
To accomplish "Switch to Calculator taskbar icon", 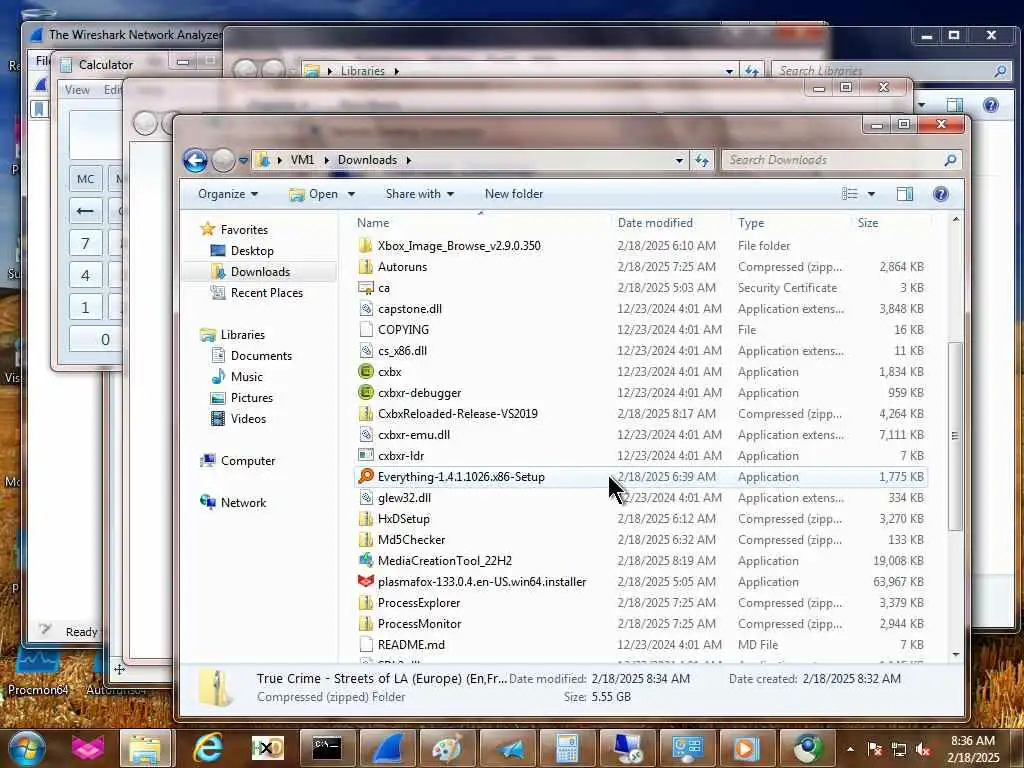I will click(x=567, y=748).
